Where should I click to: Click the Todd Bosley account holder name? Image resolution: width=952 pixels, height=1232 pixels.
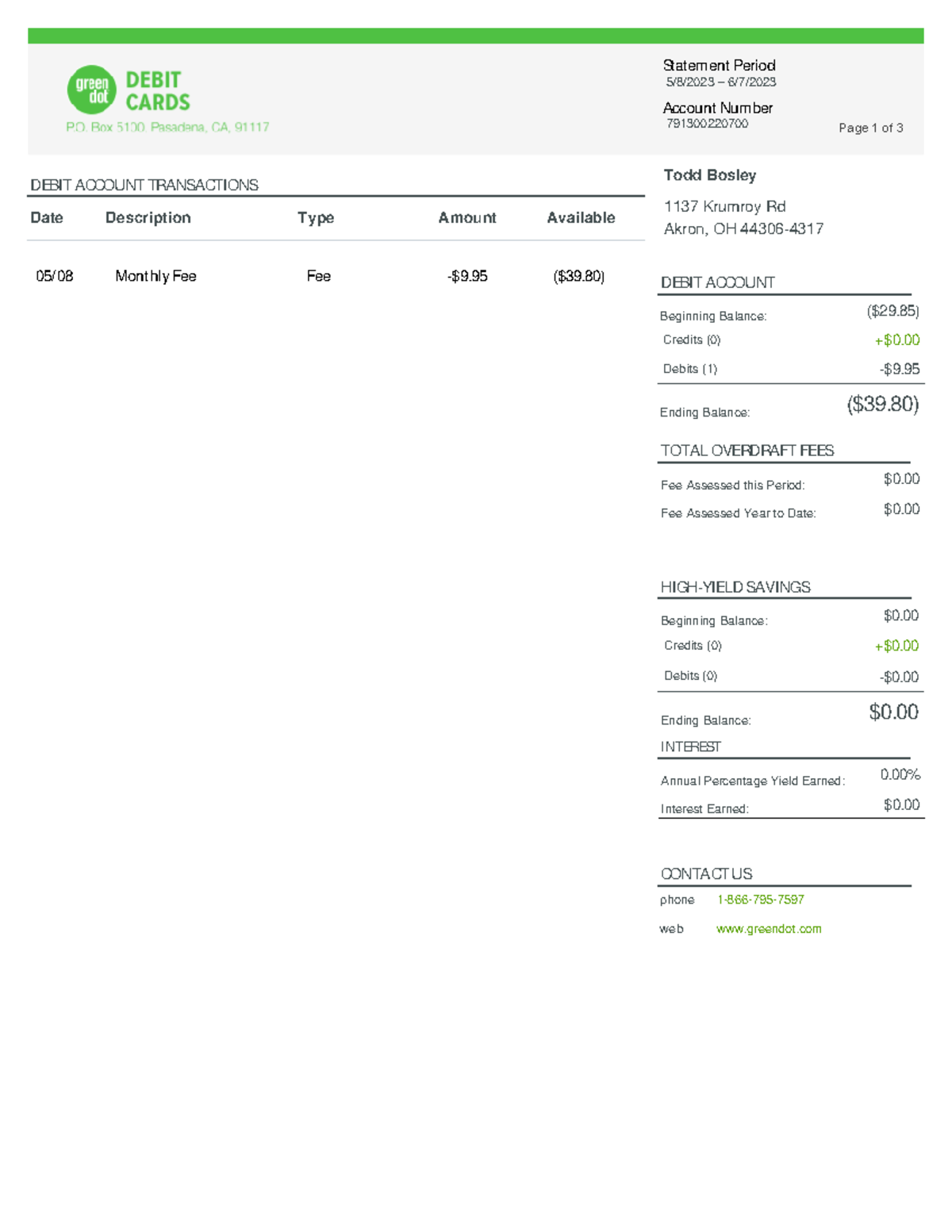click(x=710, y=175)
